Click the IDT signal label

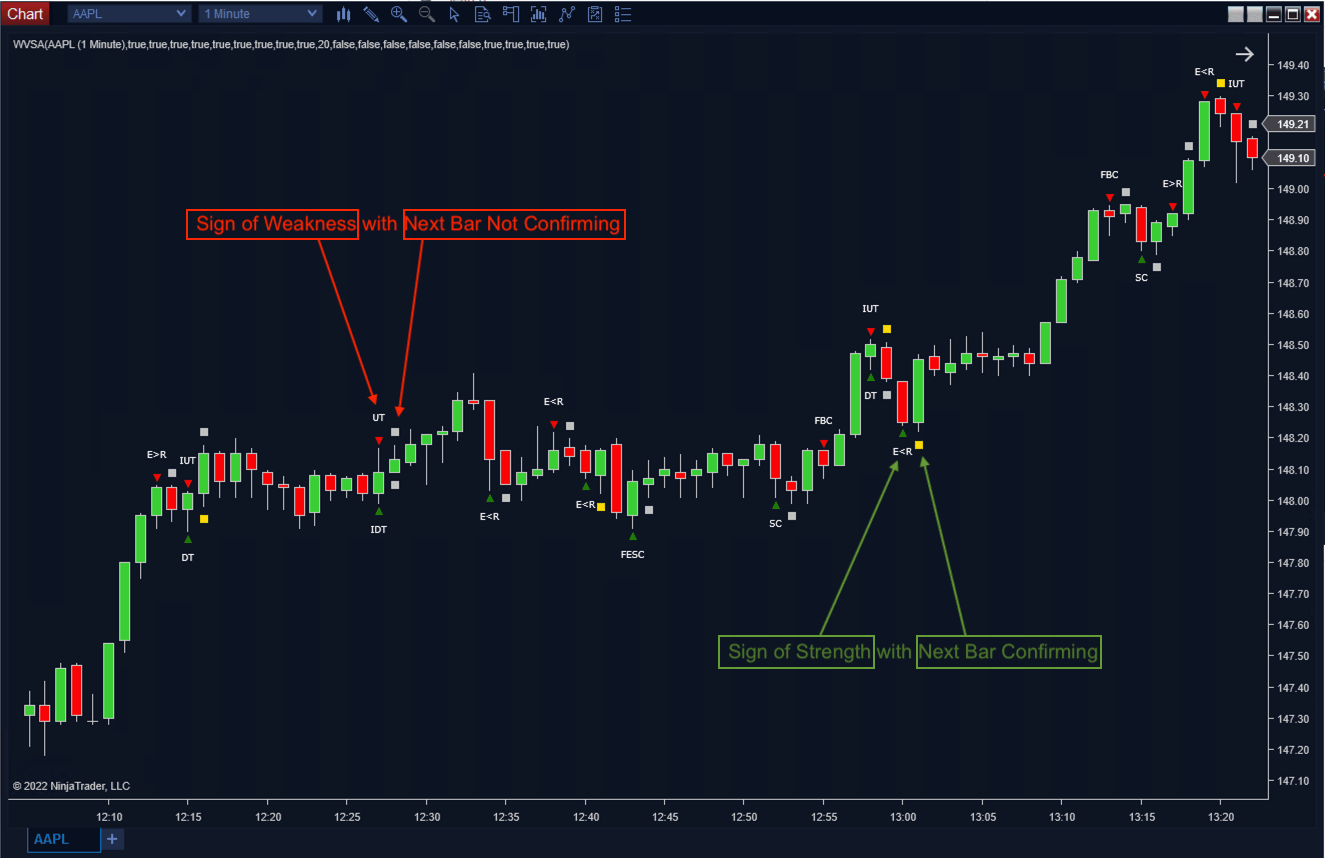click(x=378, y=529)
